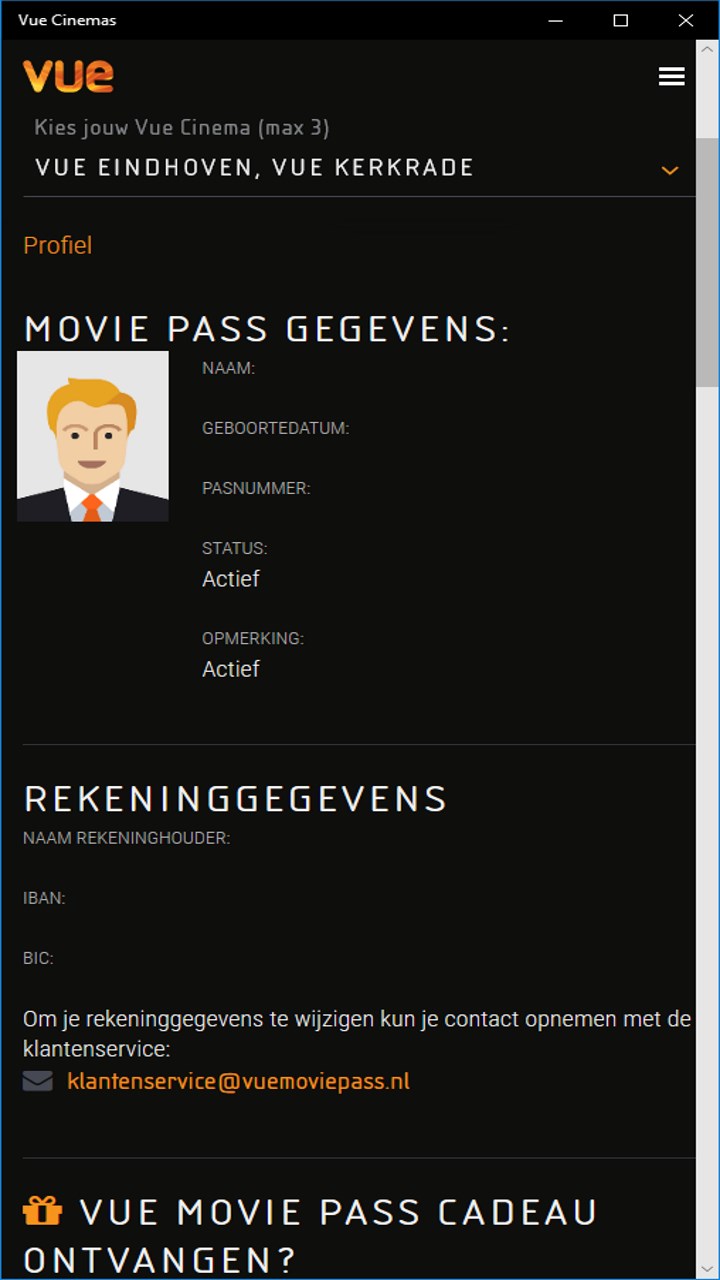Click the envelope icon beside the klantenservice email
Image resolution: width=720 pixels, height=1280 pixels.
click(38, 1081)
